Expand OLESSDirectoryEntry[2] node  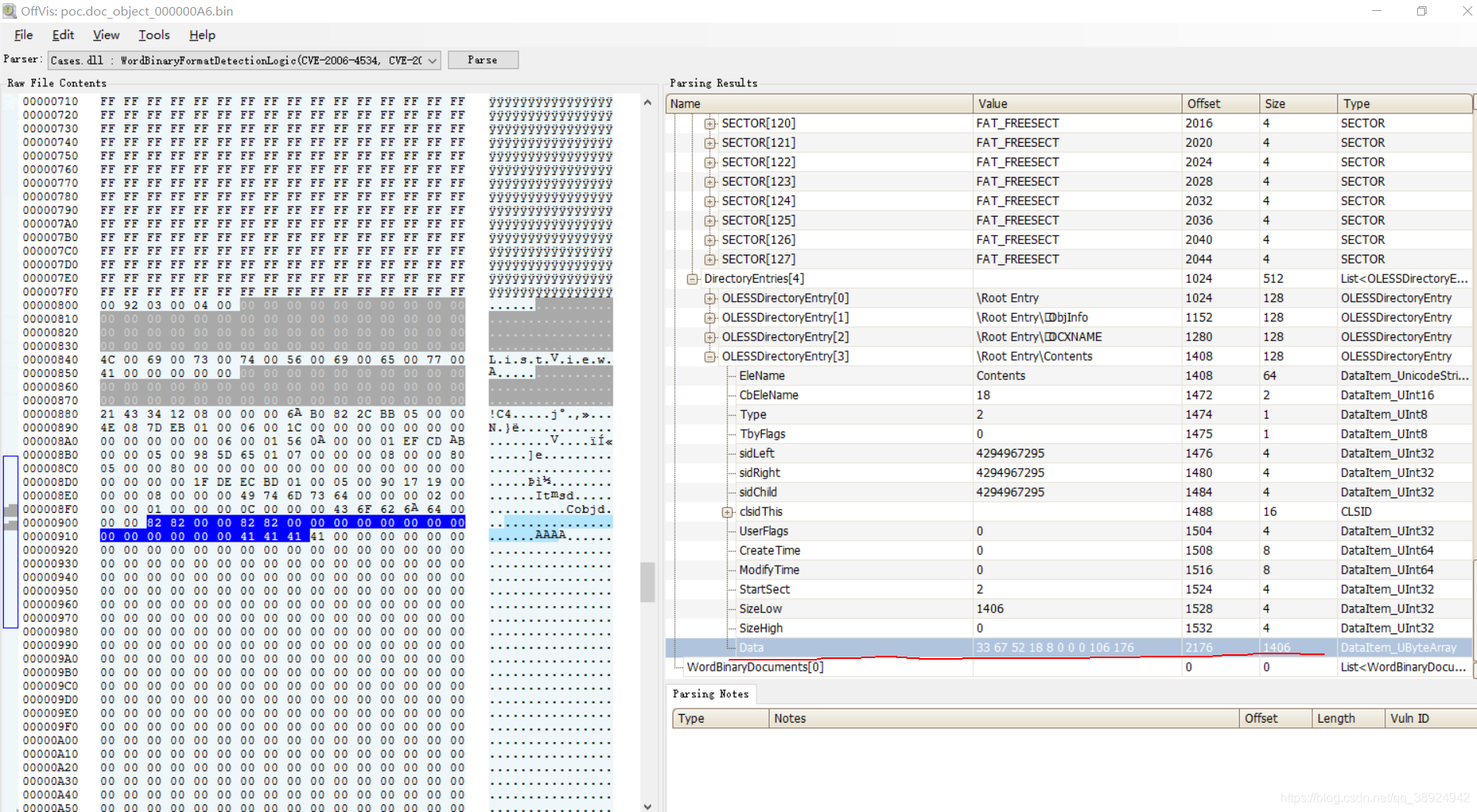tap(710, 337)
